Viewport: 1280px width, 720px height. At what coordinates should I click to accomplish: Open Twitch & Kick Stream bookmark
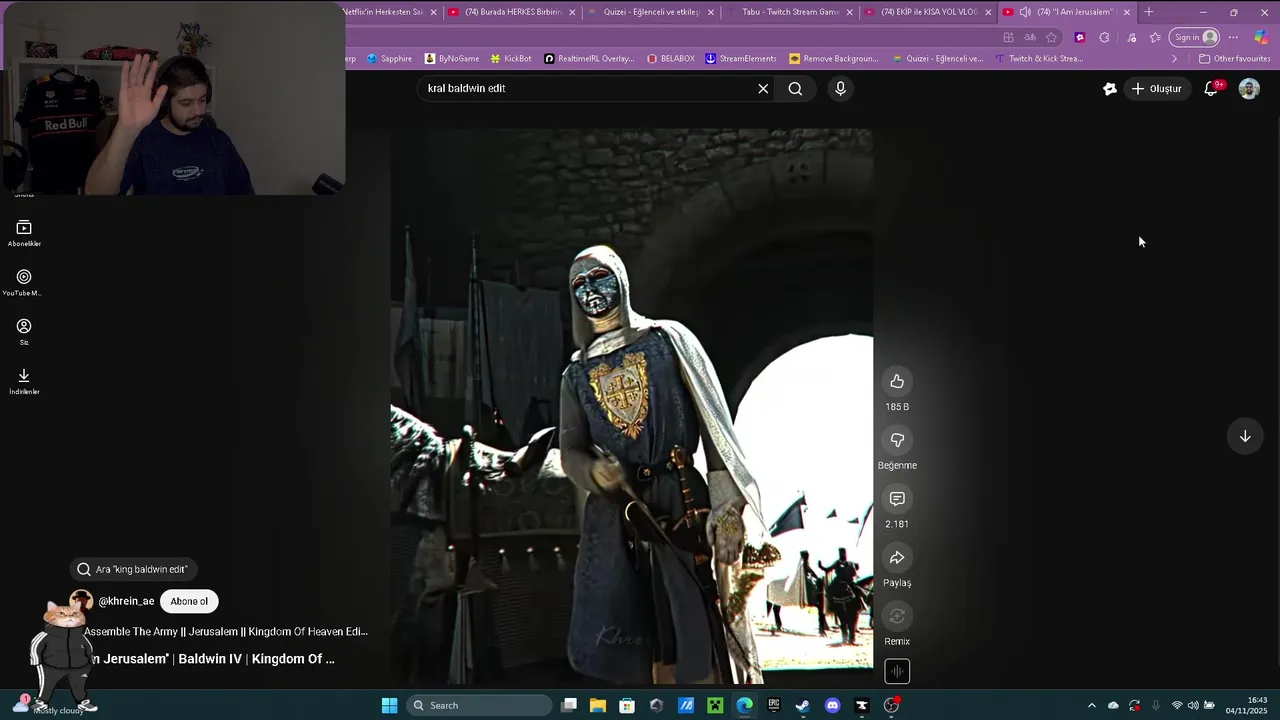1038,58
